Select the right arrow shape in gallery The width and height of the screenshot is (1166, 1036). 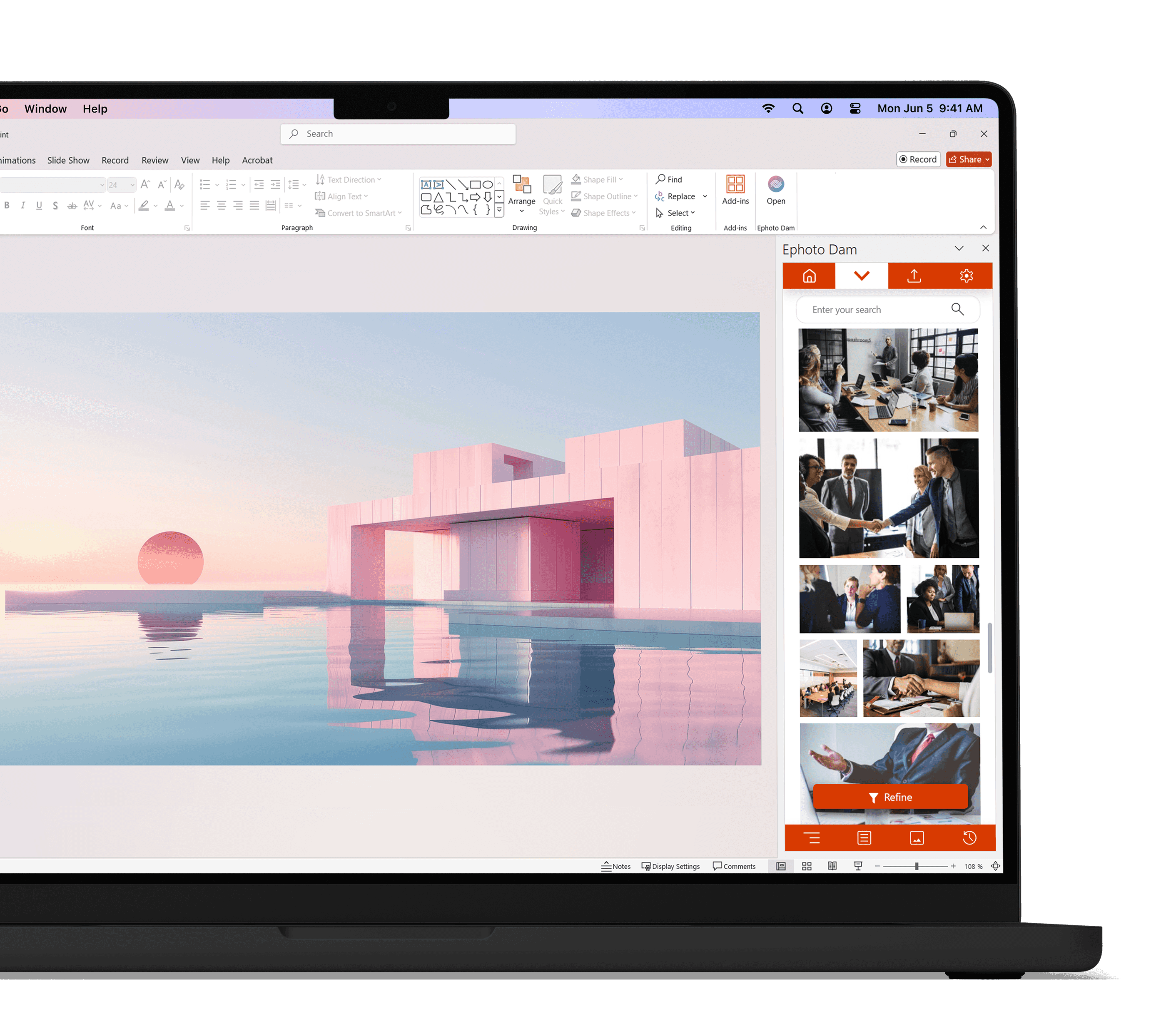coord(475,197)
